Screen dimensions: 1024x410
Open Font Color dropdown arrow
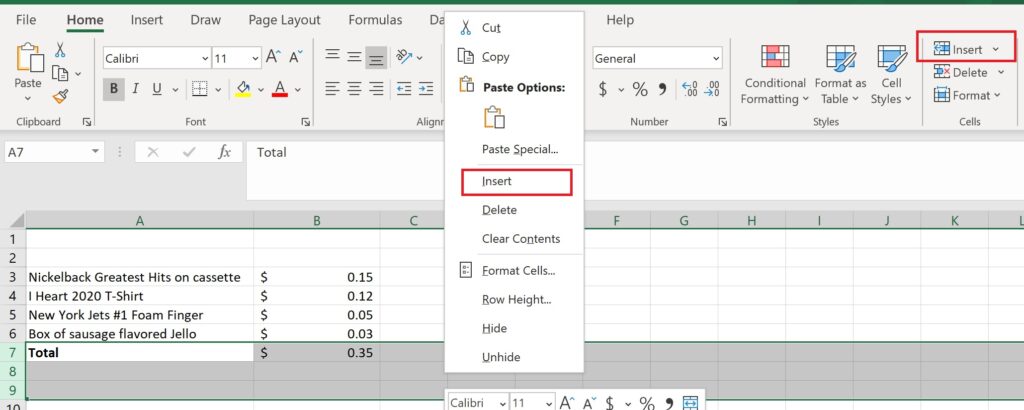tap(298, 89)
